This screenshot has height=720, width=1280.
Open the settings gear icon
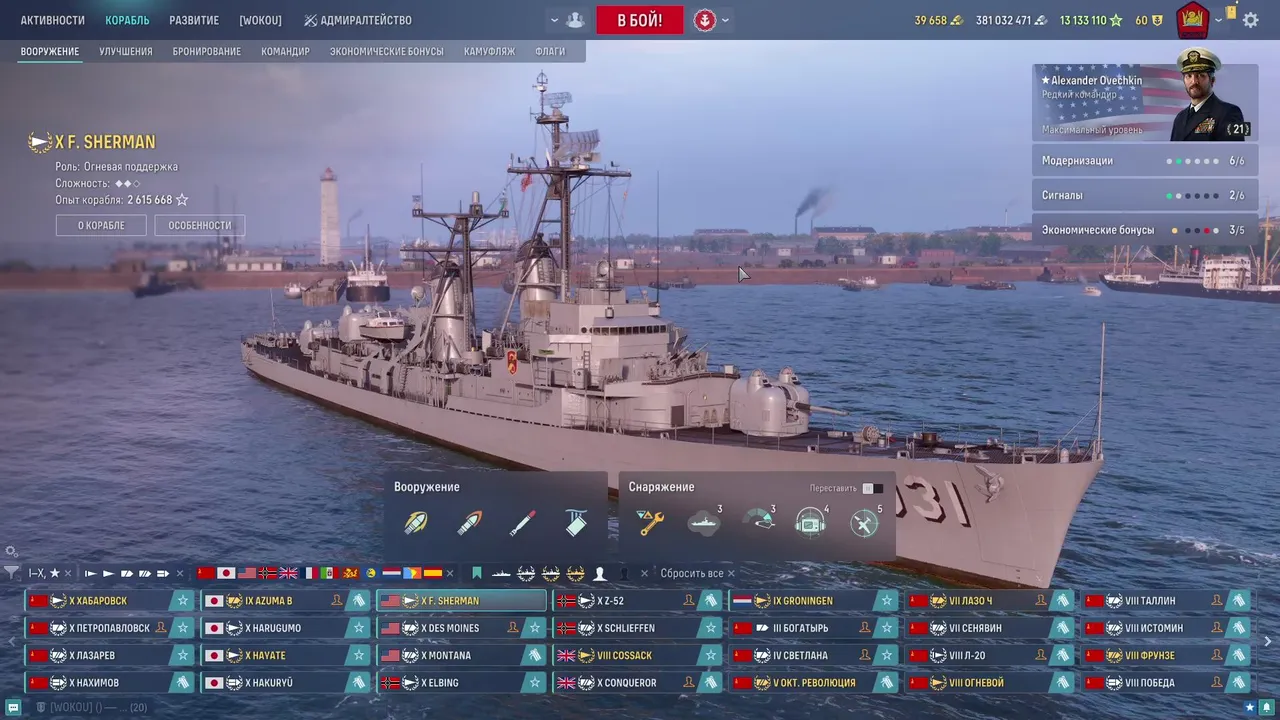pyautogui.click(x=1250, y=20)
